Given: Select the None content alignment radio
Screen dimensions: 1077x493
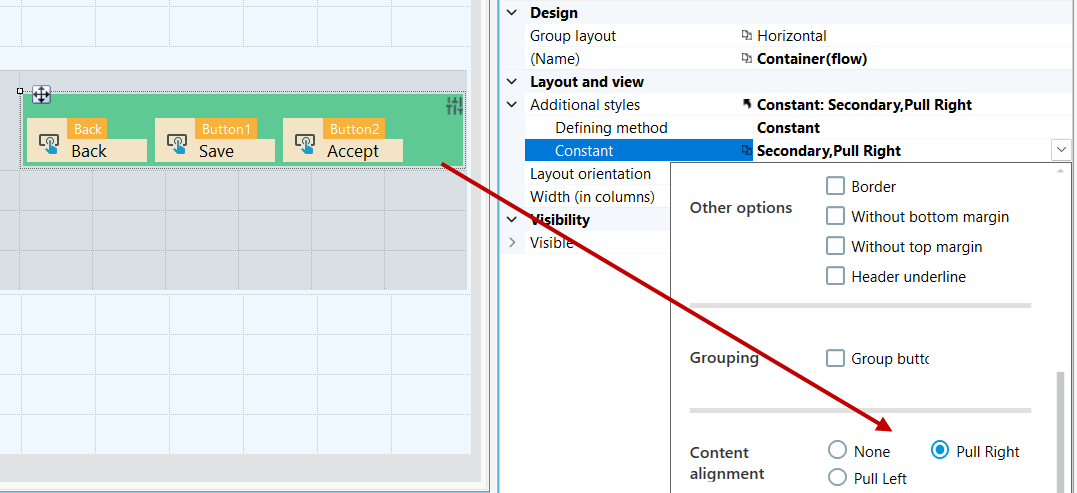Looking at the screenshot, I should (x=837, y=450).
